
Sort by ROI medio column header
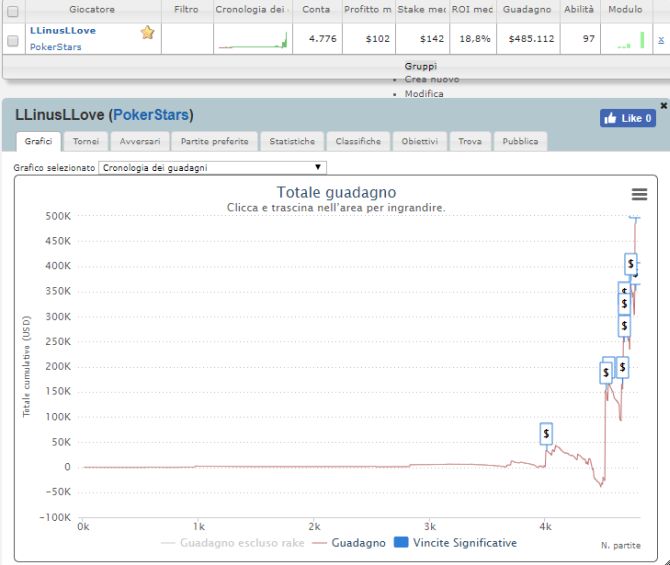(x=473, y=9)
